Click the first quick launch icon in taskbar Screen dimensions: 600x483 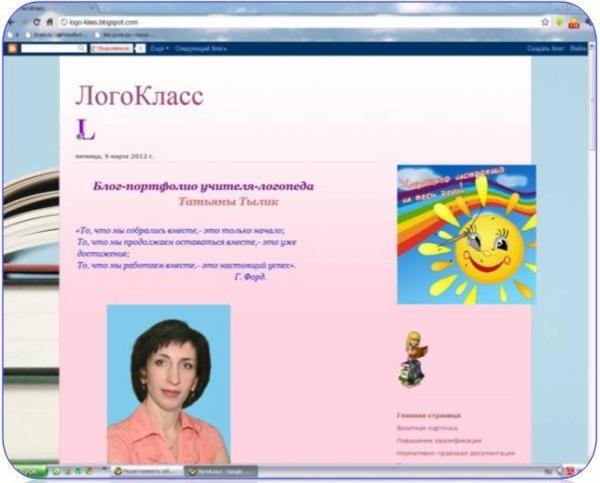point(57,472)
